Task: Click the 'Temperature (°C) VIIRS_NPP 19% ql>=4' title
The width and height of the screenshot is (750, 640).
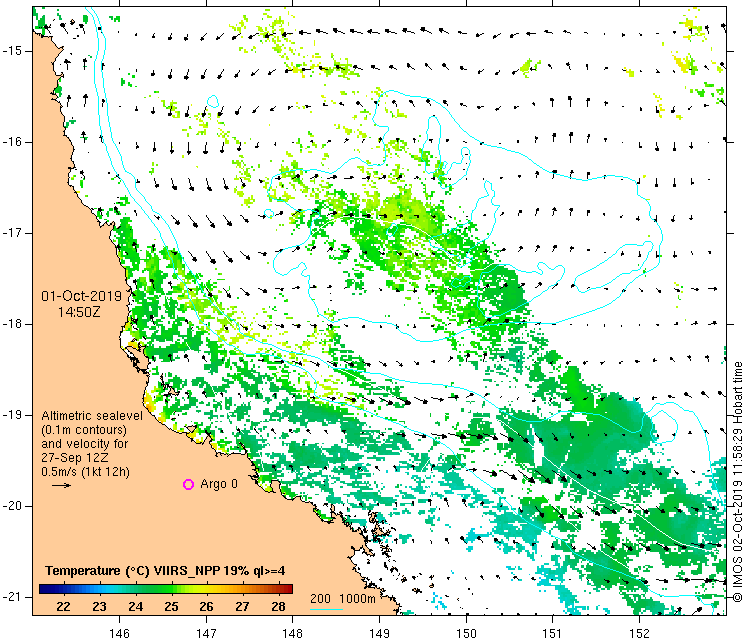Action: pyautogui.click(x=165, y=571)
